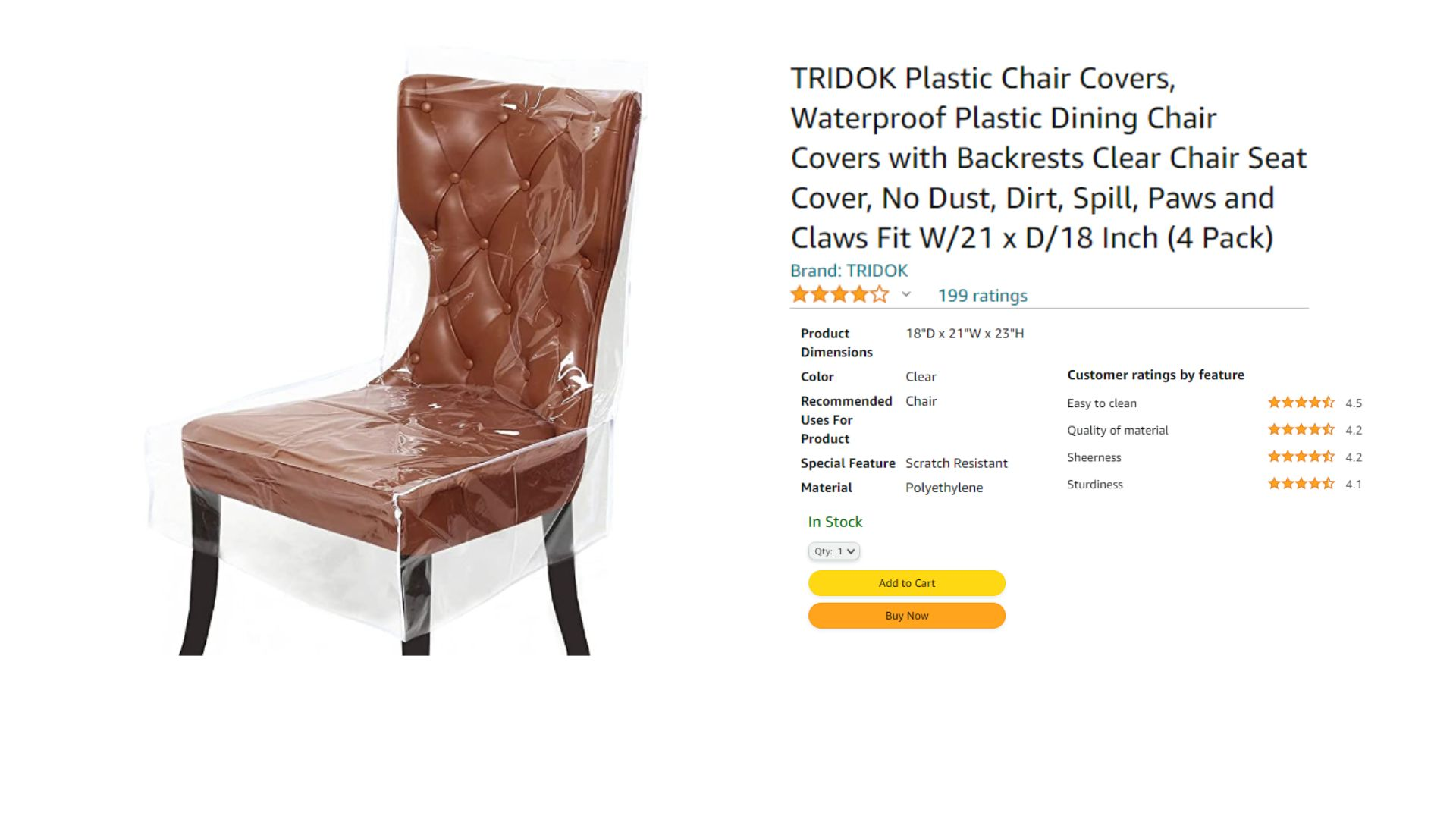The image size is (1456, 819).
Task: Click the Customer ratings by feature heading
Action: [x=1156, y=375]
